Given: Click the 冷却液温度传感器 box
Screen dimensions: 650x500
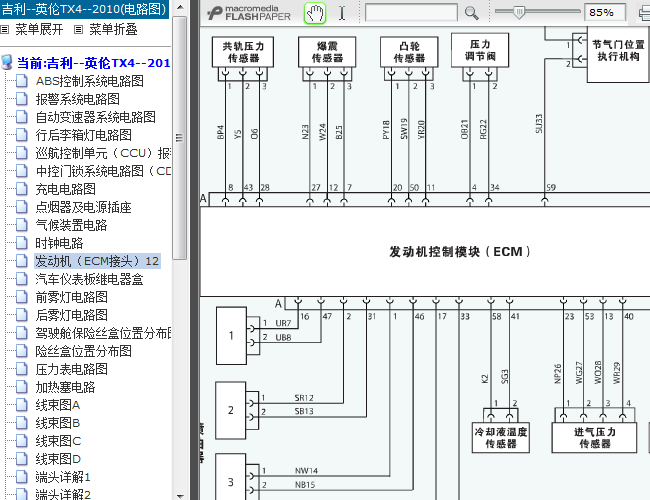Looking at the screenshot, I should point(501,437).
